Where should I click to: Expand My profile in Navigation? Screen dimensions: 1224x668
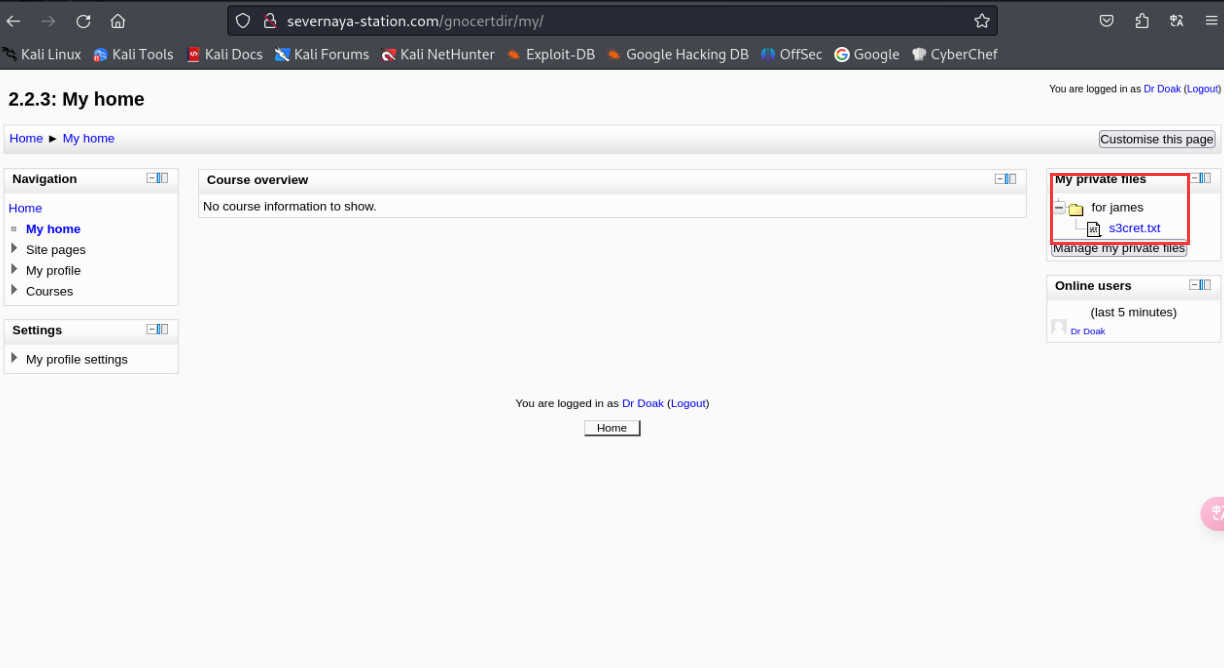[x=14, y=270]
